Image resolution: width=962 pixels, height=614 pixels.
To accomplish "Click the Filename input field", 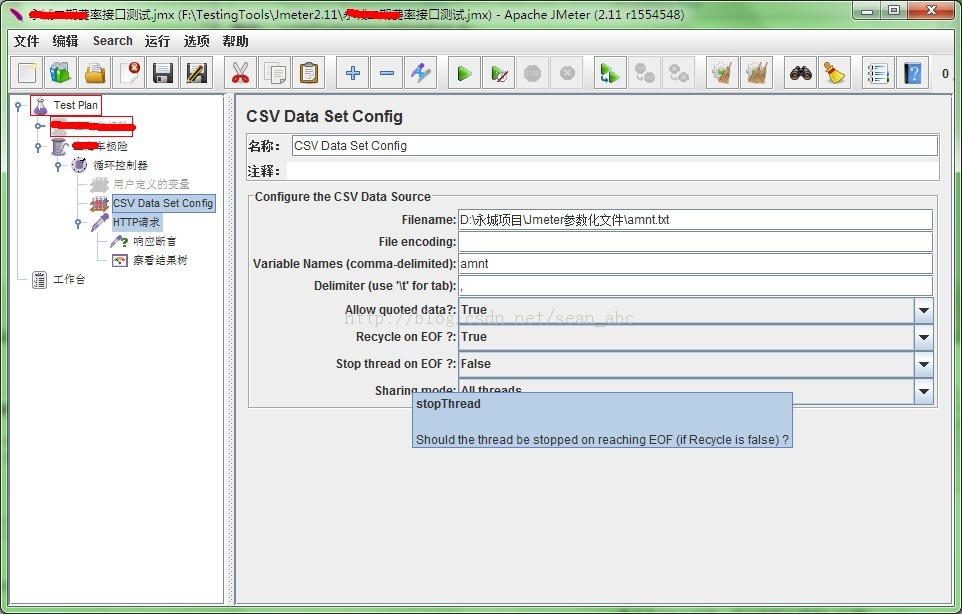I will [694, 220].
